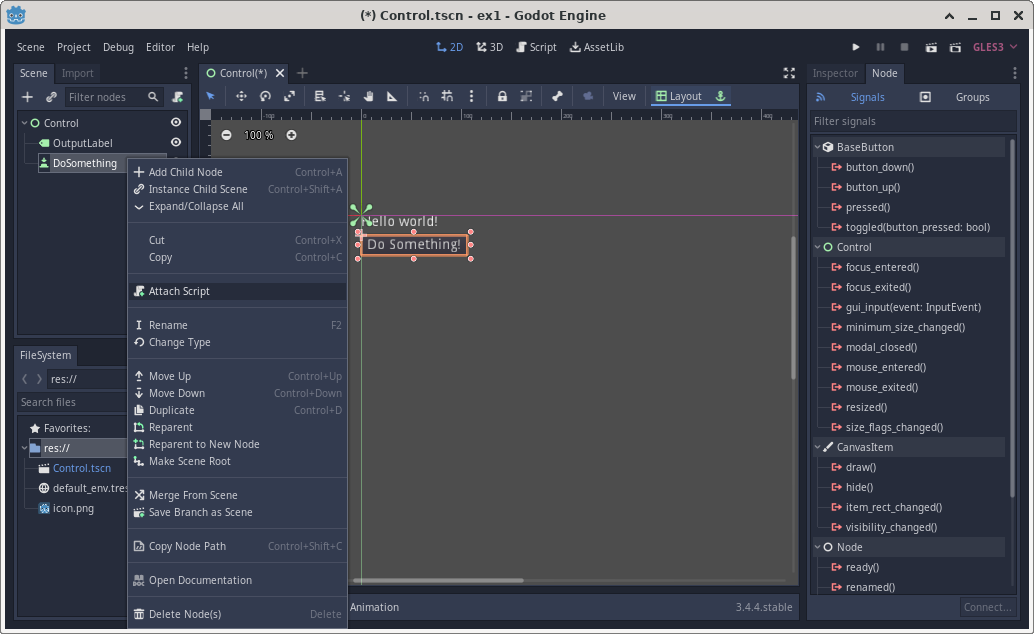Select the Select Mode arrow tool
The width and height of the screenshot is (1034, 634).
tap(211, 96)
